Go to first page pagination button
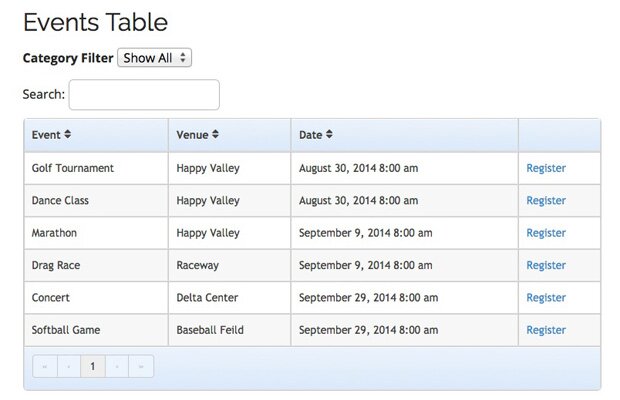Viewport: 620px width, 400px height. pyautogui.click(x=45, y=366)
